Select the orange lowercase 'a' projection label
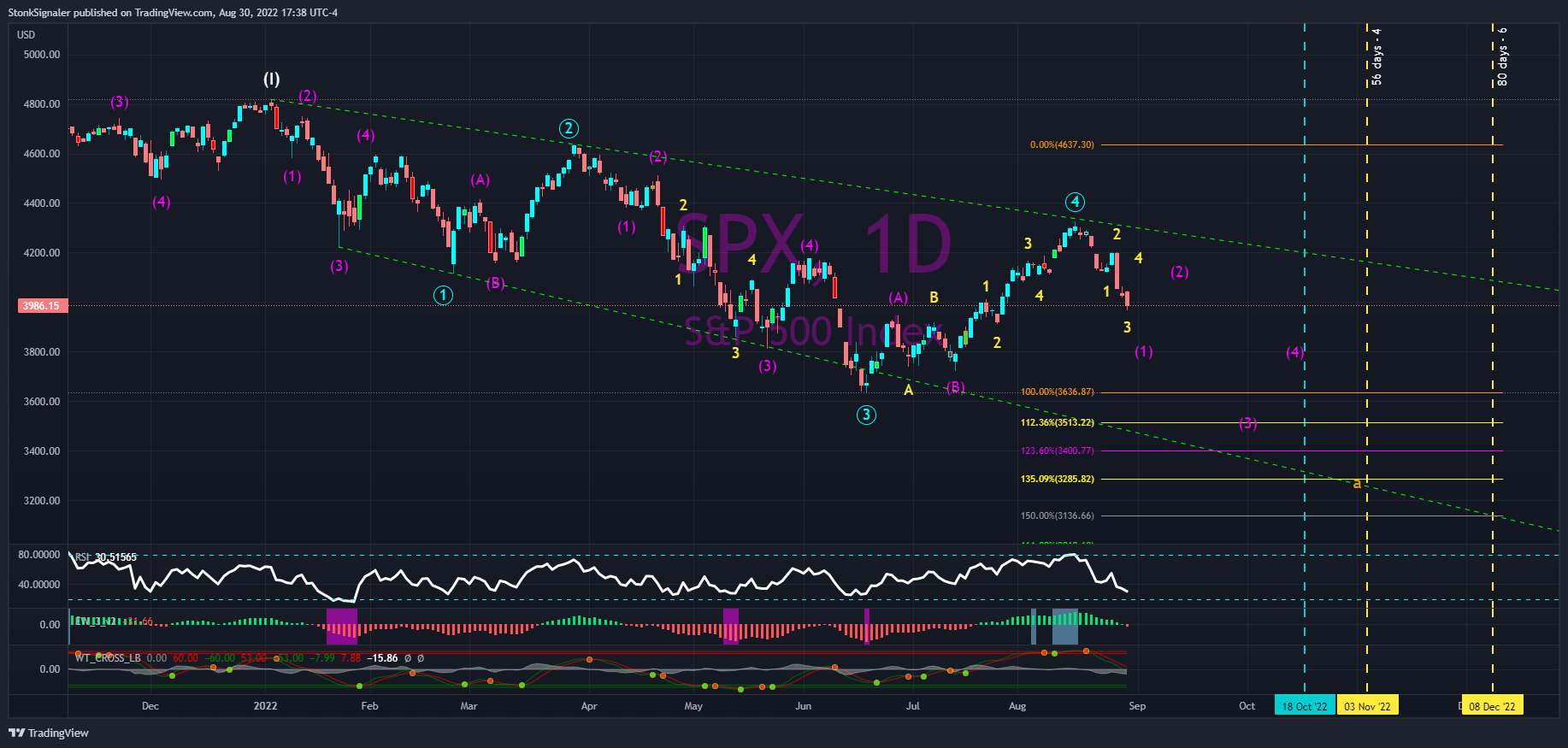 tap(1357, 484)
